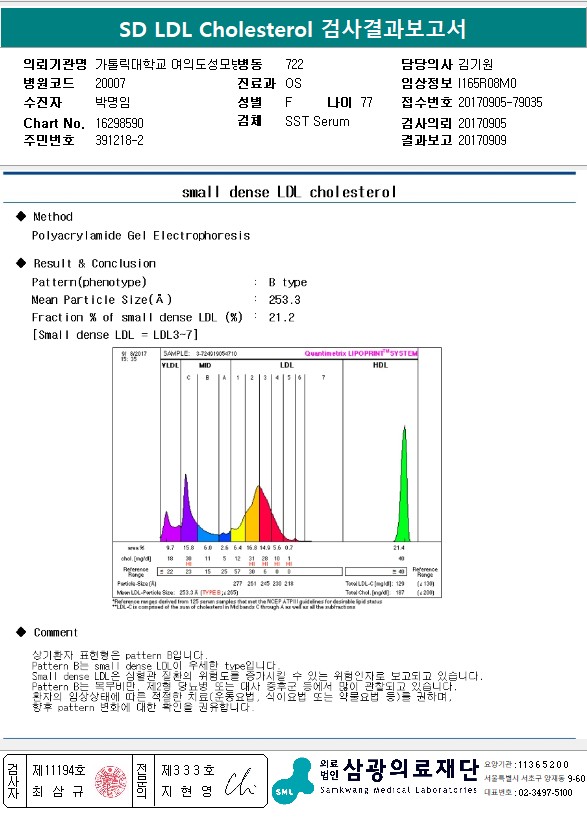Click the HDL column header in chart
Viewport: 587px width, 819px height.
tap(380, 365)
